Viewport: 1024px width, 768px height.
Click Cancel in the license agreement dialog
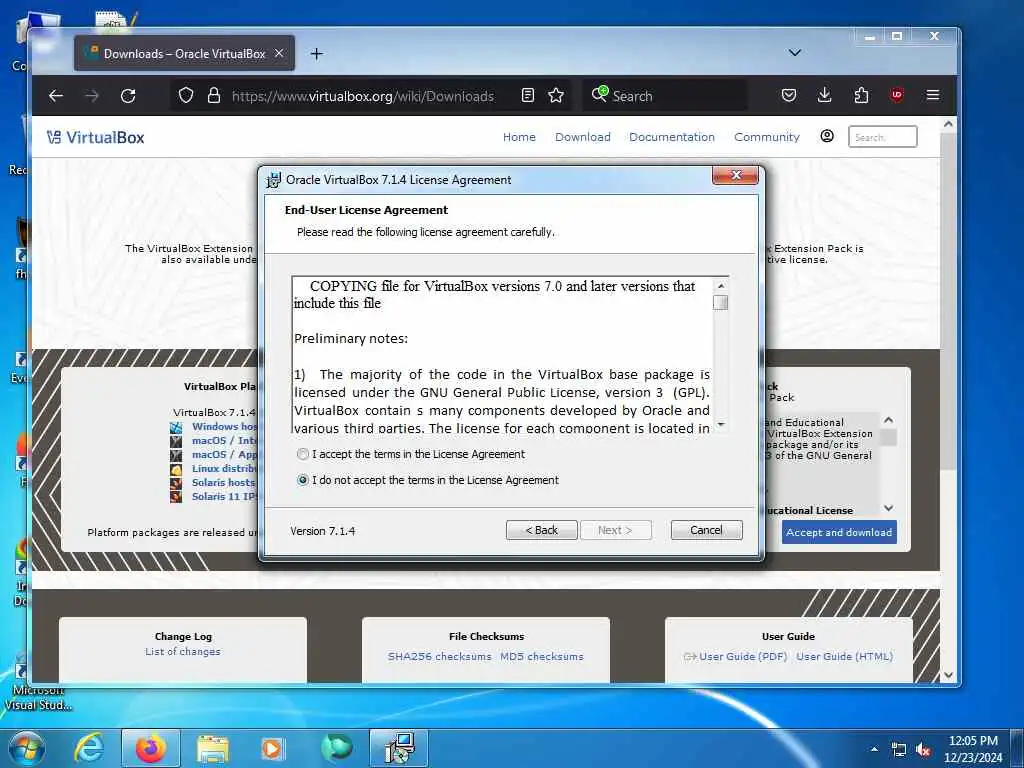(x=706, y=530)
